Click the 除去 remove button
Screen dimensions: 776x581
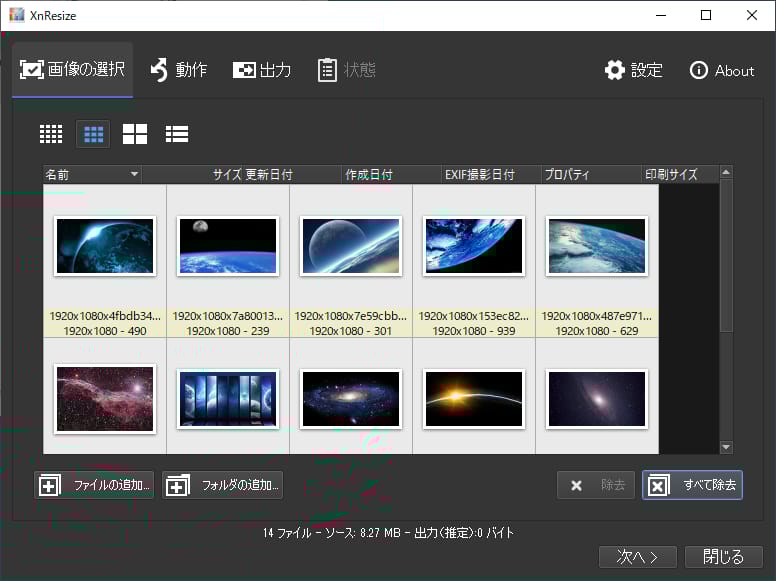pyautogui.click(x=596, y=485)
